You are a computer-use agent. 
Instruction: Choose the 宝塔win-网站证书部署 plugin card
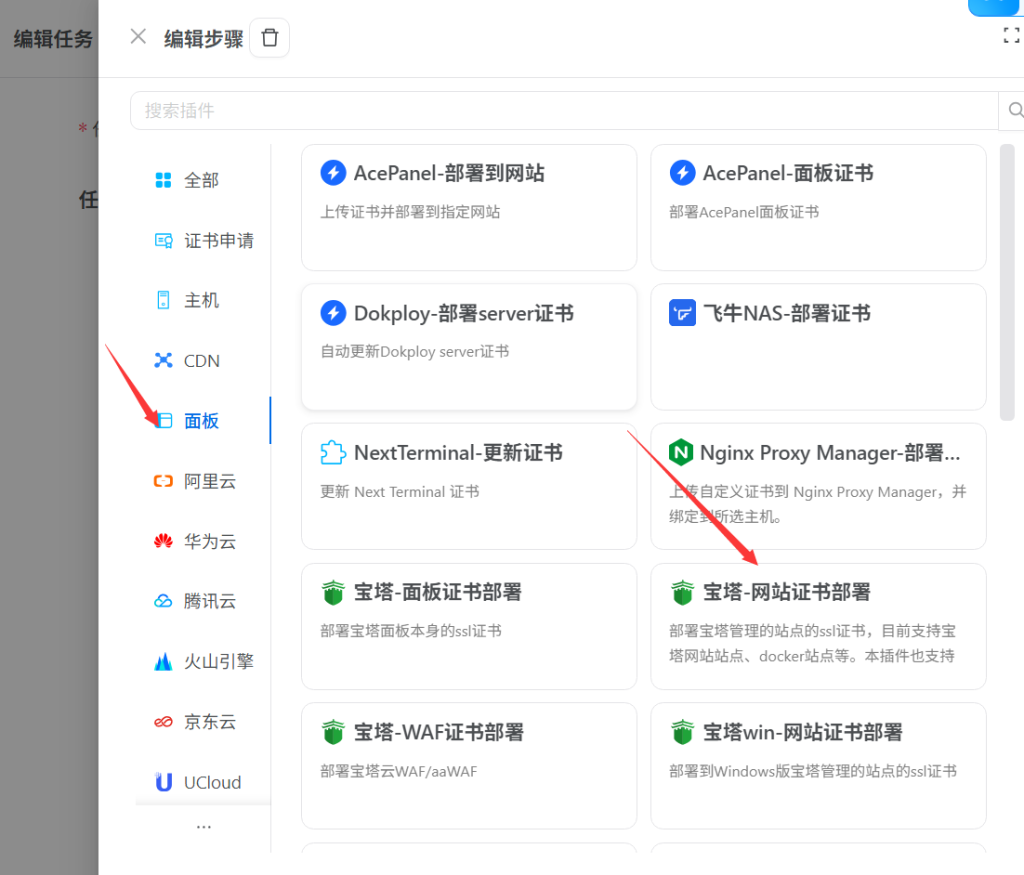(818, 766)
